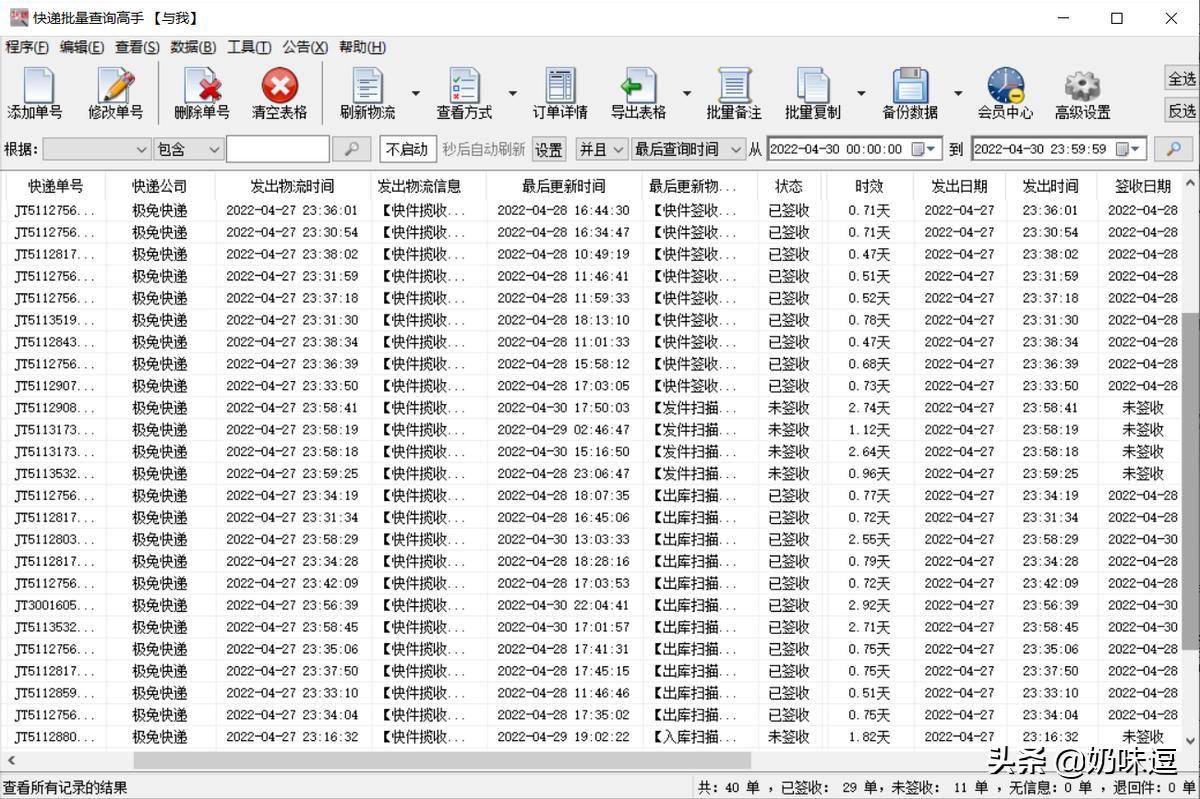Open the 工具 menu
Viewport: 1200px width, 799px height.
click(249, 47)
